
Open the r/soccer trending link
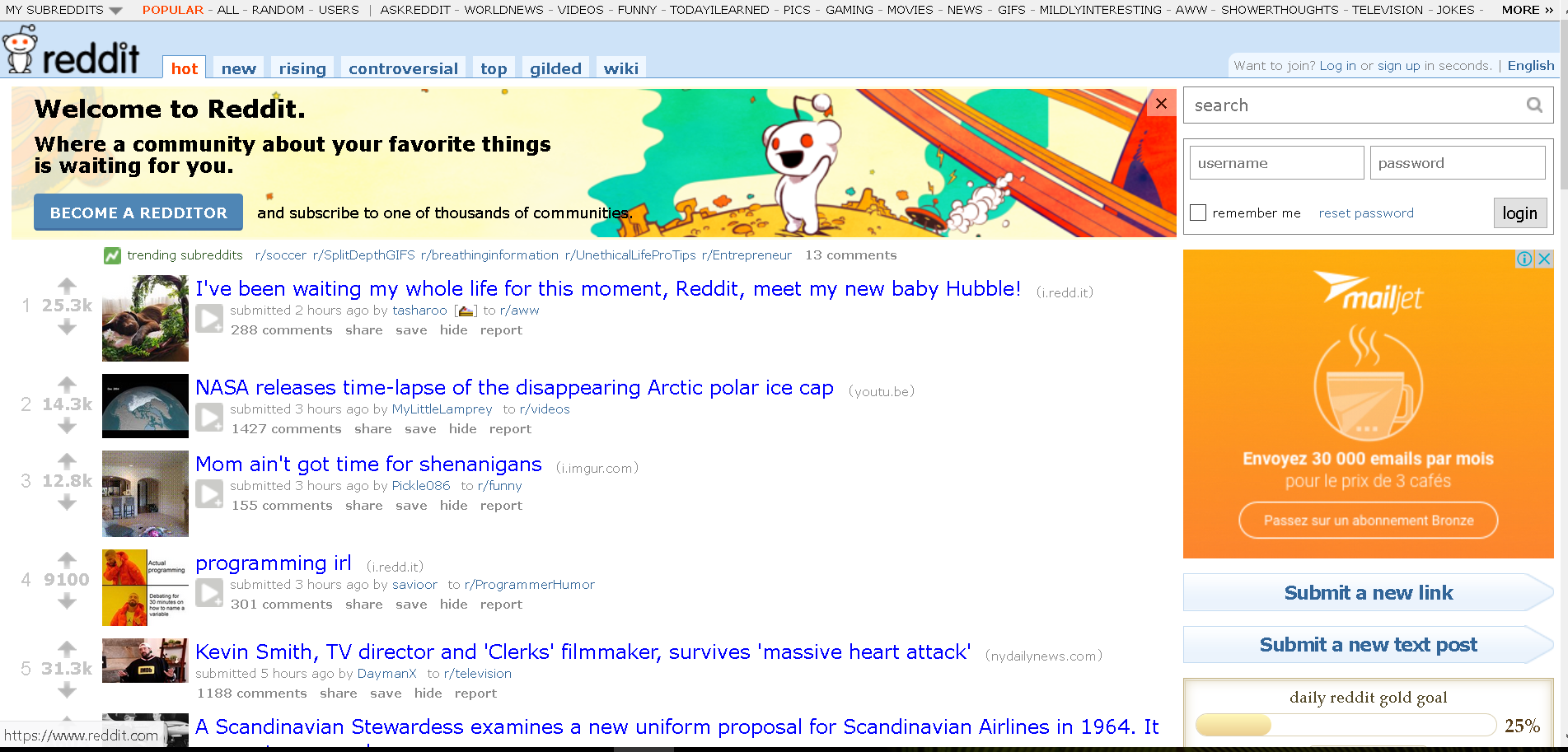(x=281, y=255)
